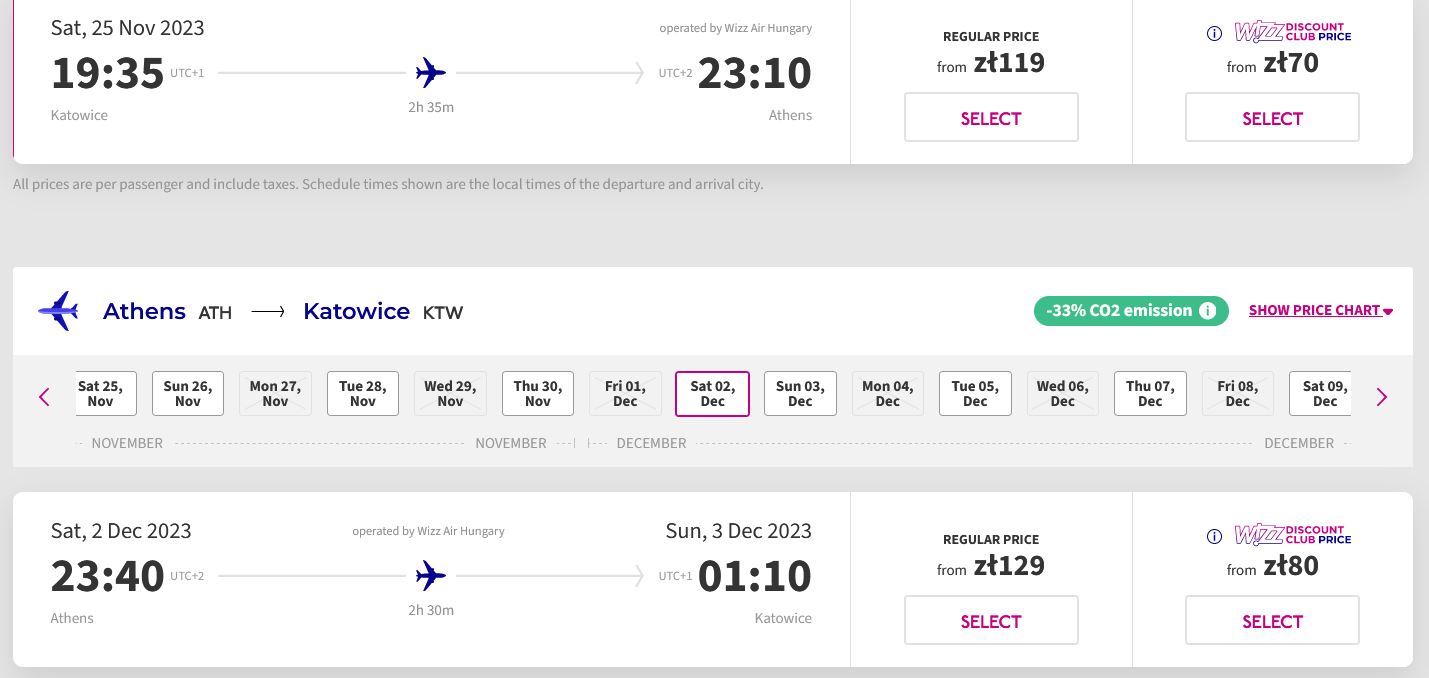Image resolution: width=1429 pixels, height=678 pixels.
Task: Select Wizz Discount Club price zł70
Action: [x=1272, y=118]
